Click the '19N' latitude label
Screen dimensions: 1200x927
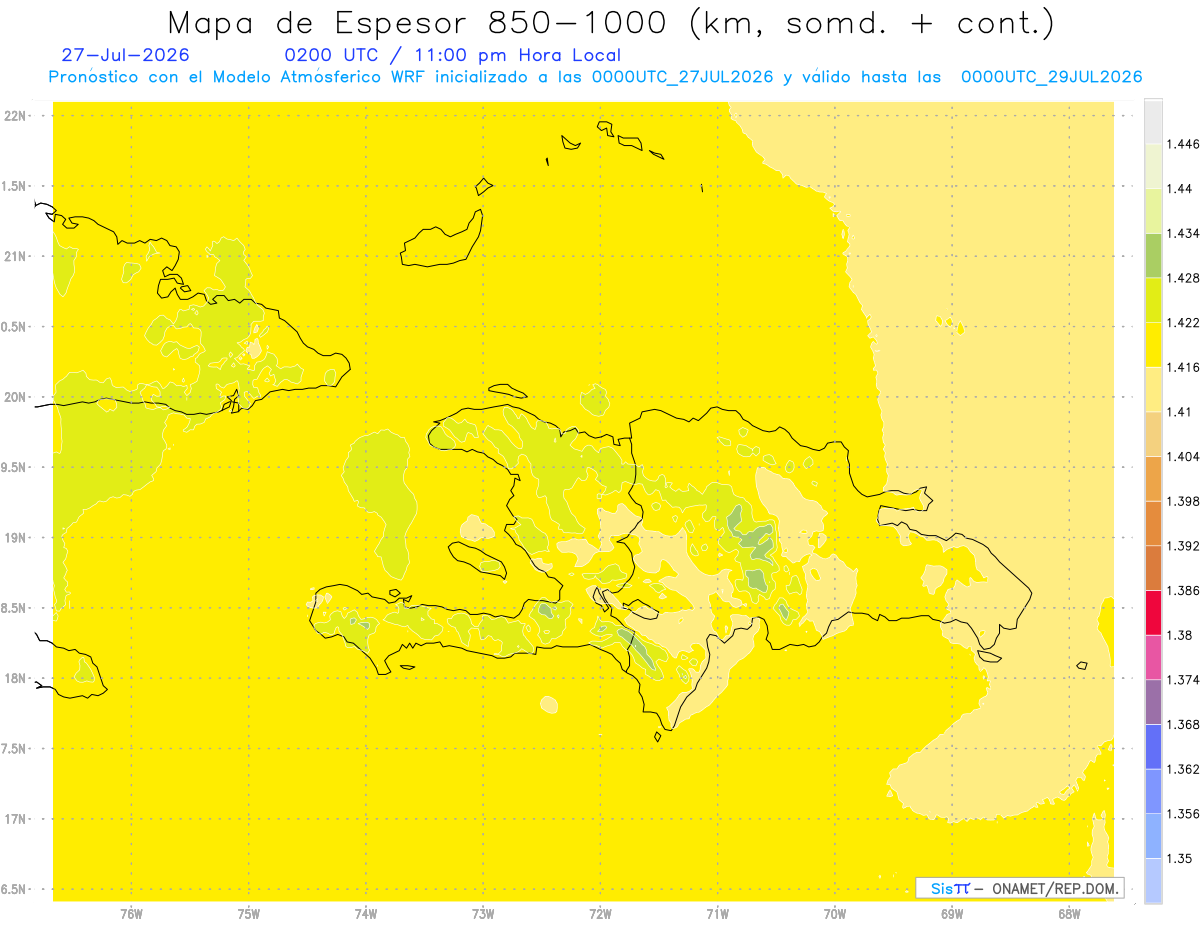coord(16,538)
